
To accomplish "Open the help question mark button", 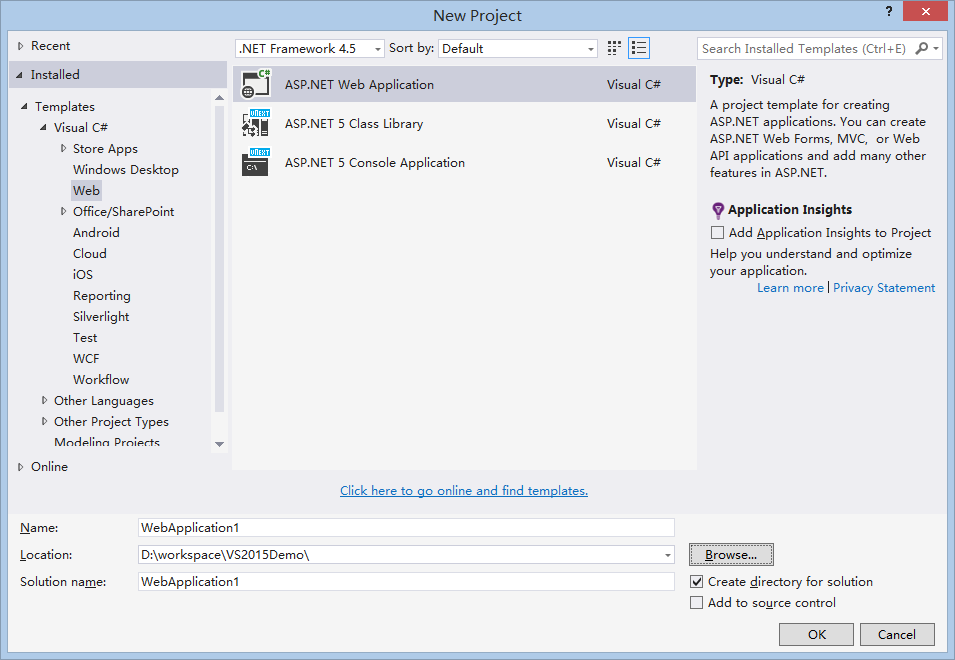I will tap(889, 11).
